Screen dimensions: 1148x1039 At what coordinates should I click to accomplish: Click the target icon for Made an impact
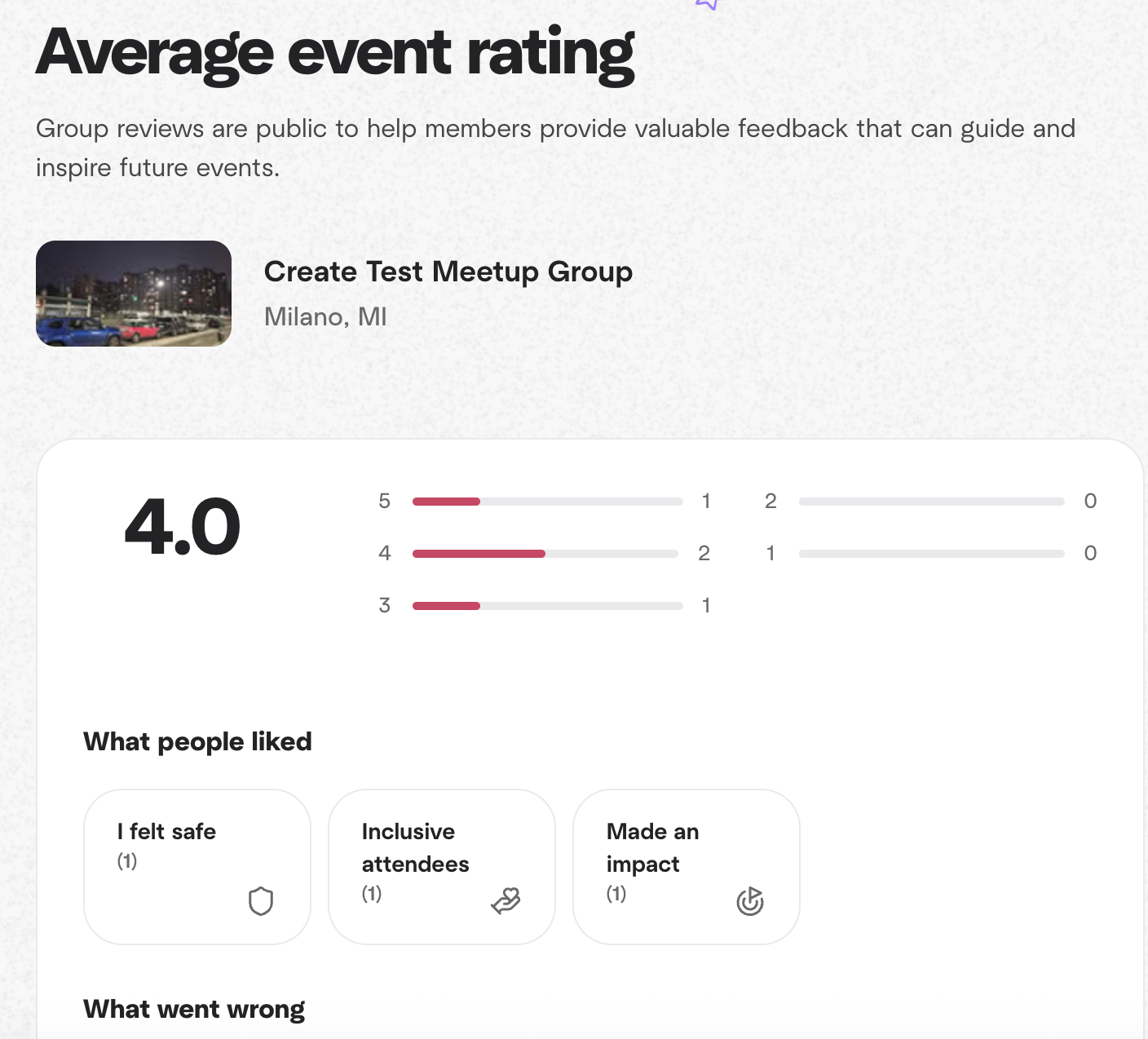tap(750, 901)
